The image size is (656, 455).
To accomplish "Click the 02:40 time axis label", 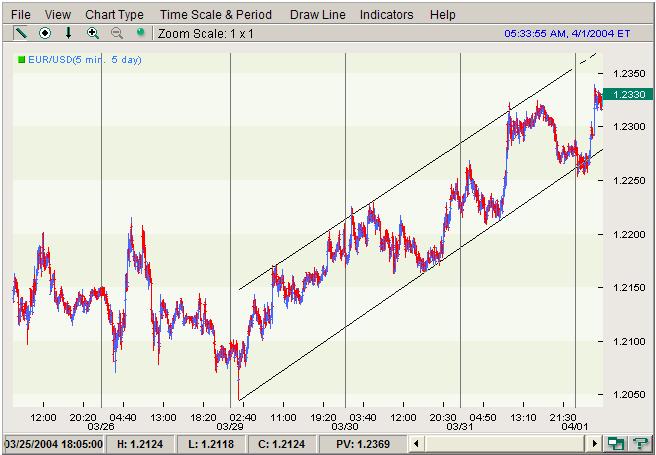I will 243,417.
